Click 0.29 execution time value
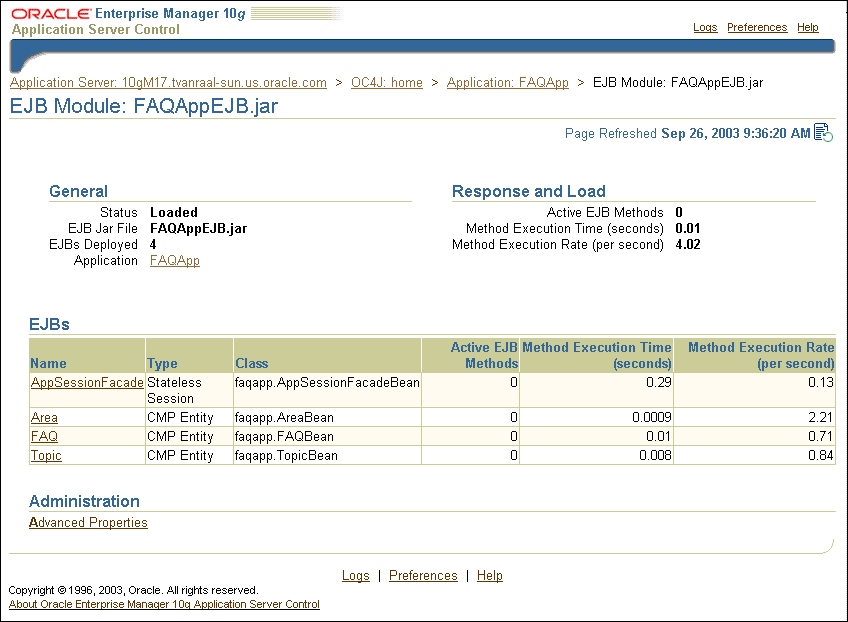Screen dimensions: 848x622 659,382
